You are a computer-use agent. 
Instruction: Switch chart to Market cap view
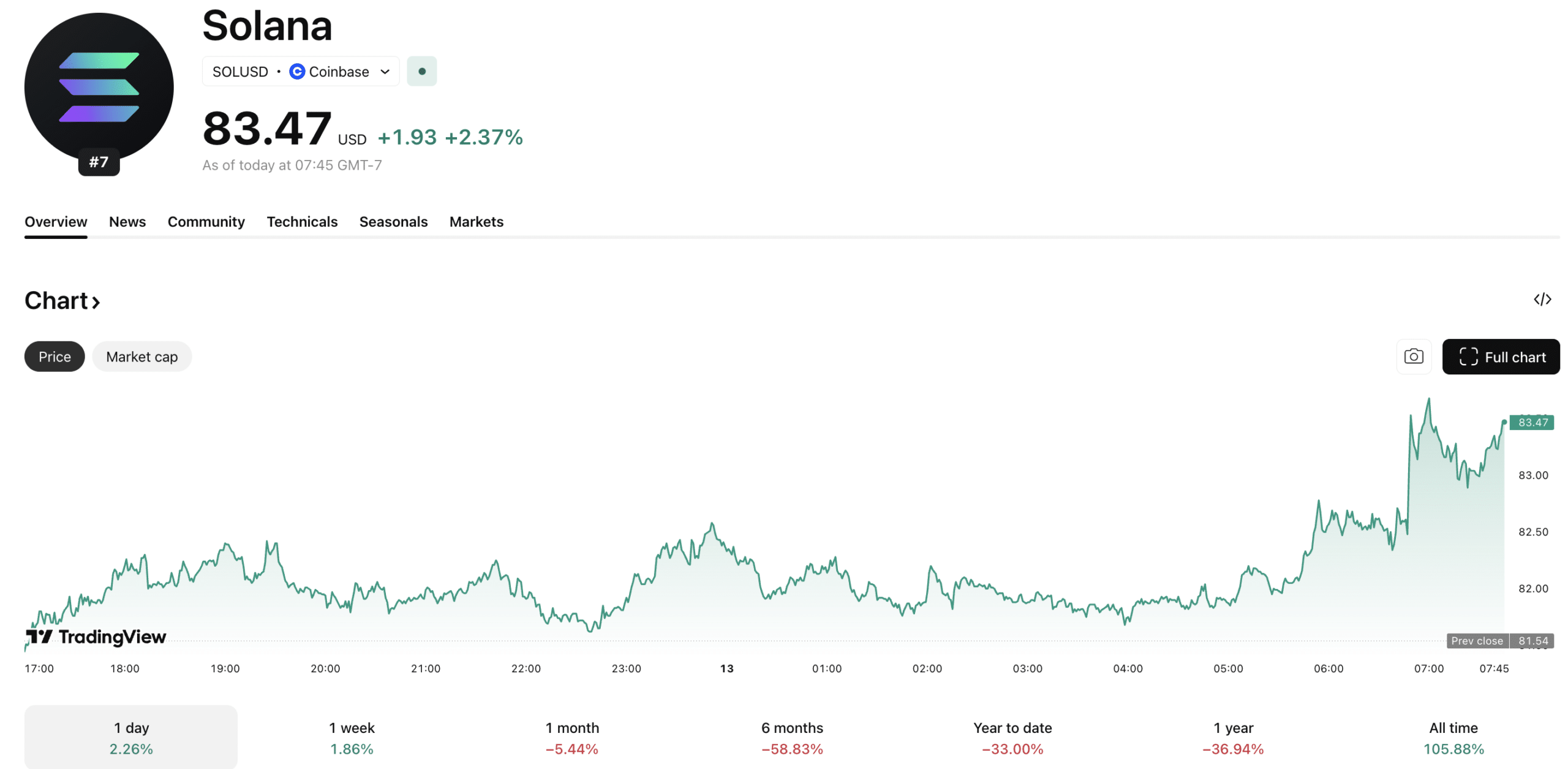(x=141, y=356)
